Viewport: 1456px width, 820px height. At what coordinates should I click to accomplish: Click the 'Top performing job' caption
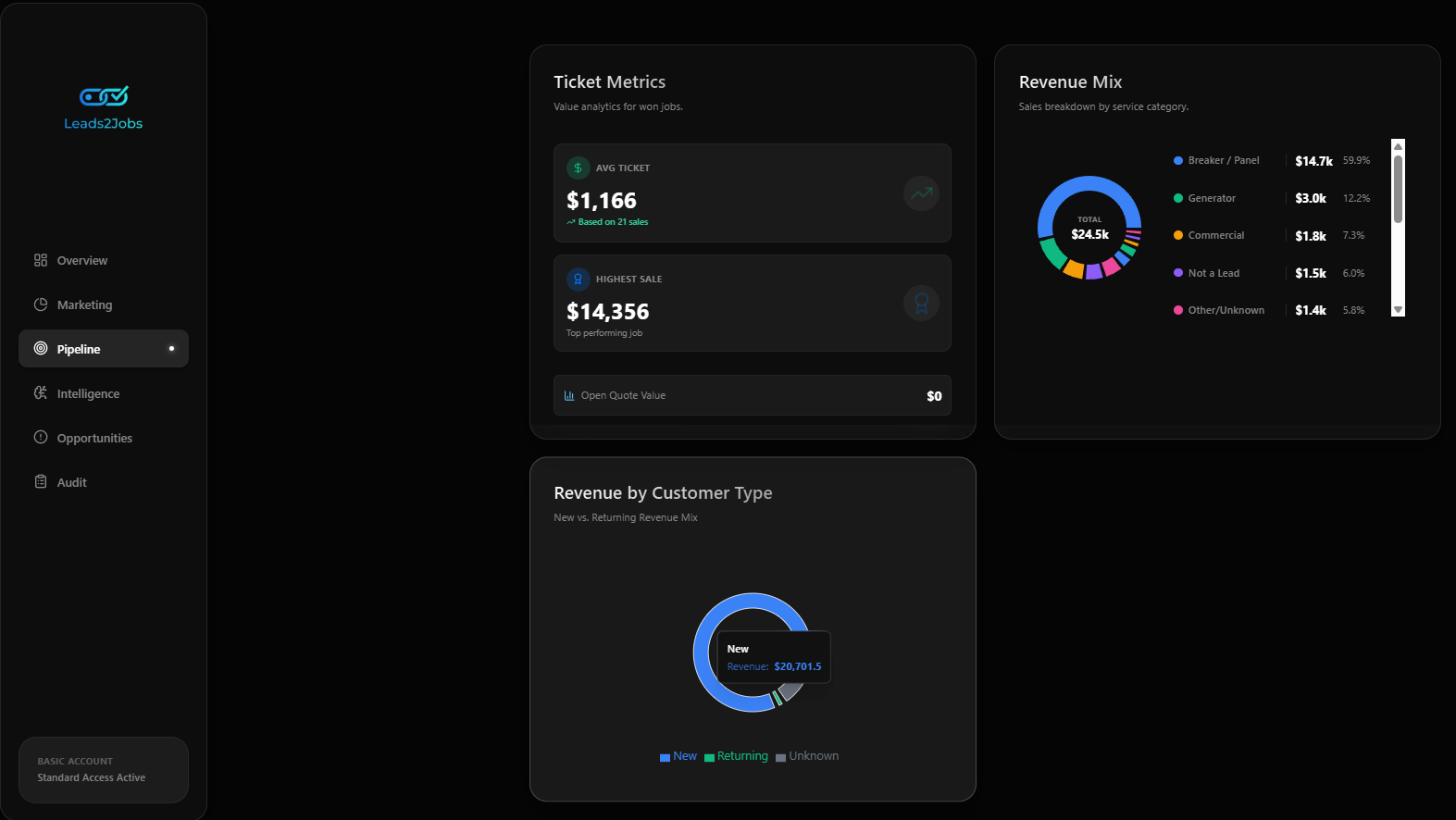click(604, 333)
